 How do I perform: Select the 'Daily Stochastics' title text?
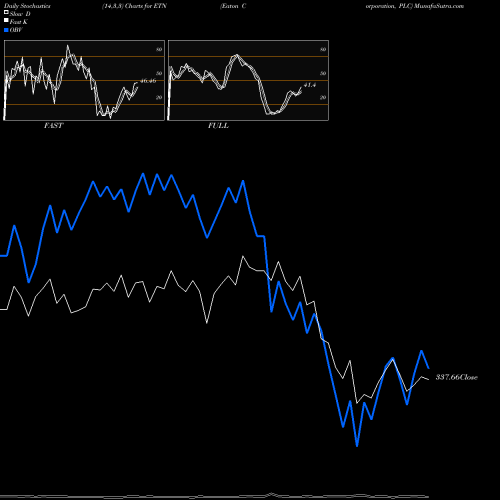point(27,6)
